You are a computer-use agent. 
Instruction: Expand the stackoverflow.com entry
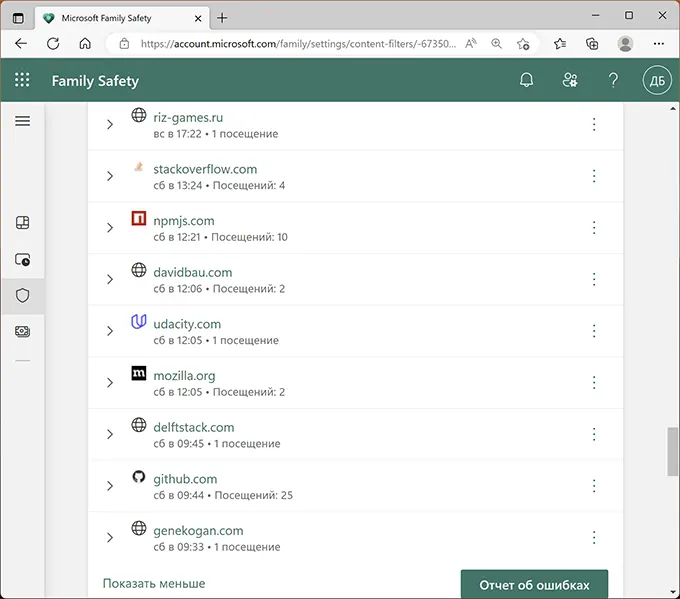pos(110,176)
